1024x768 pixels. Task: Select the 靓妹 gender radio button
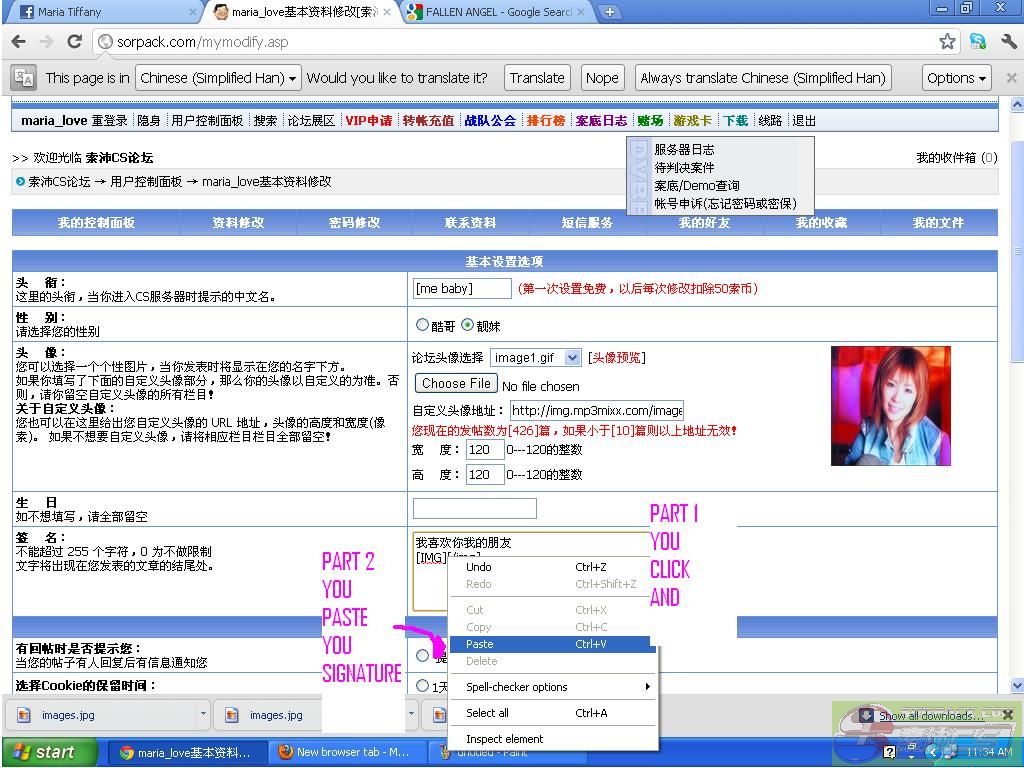coord(467,325)
